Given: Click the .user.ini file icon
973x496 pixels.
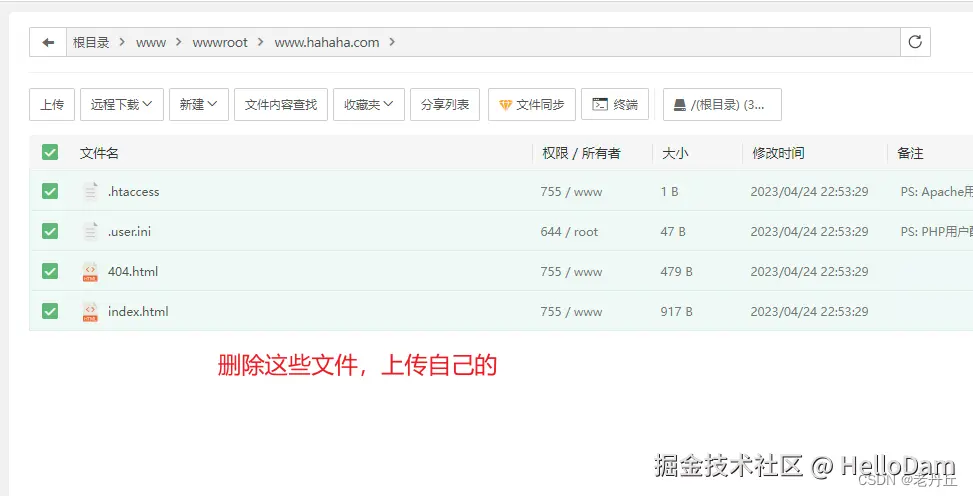Looking at the screenshot, I should [x=91, y=231].
